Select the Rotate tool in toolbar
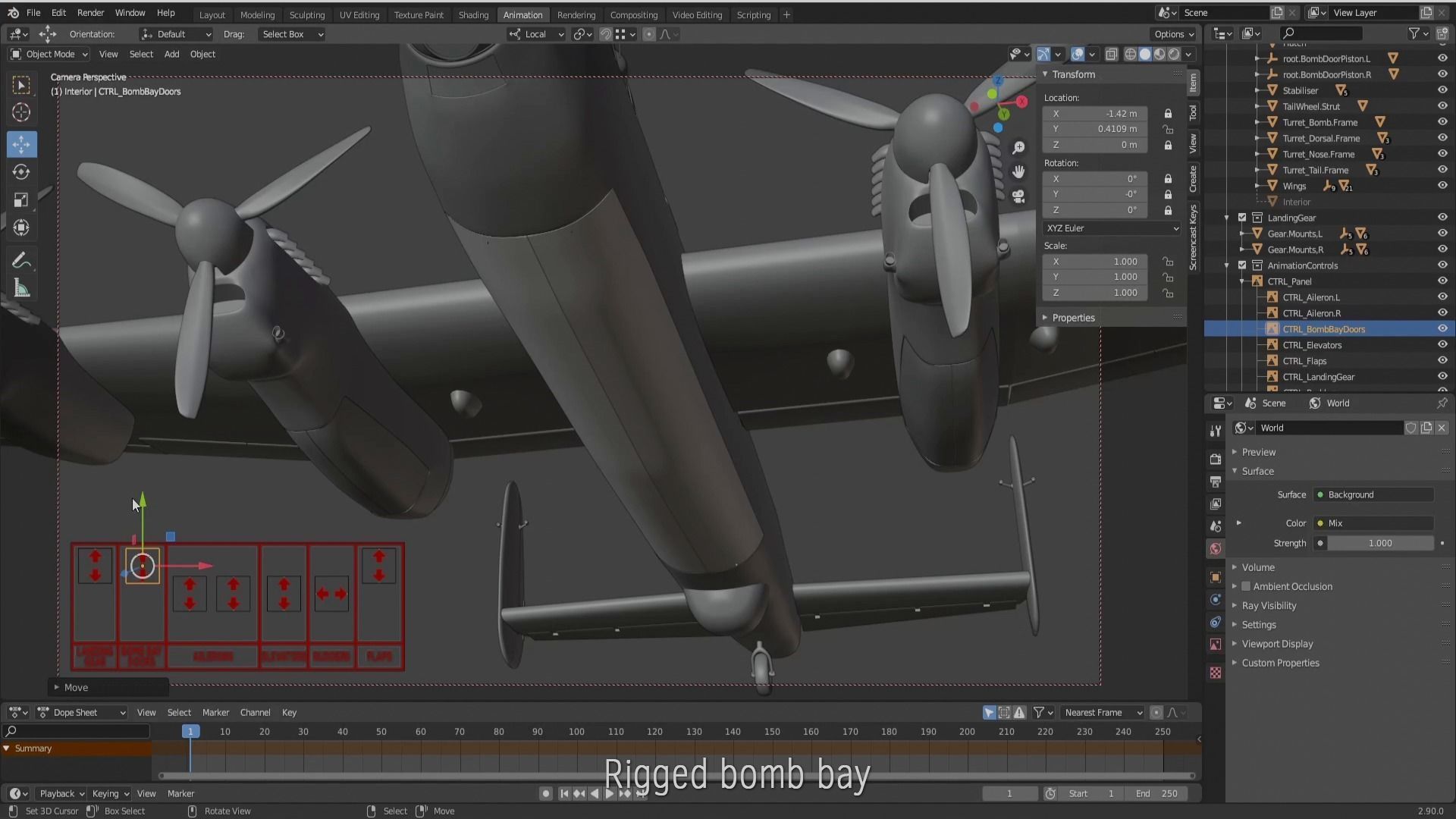Screen dimensions: 1456x819 (x=21, y=172)
